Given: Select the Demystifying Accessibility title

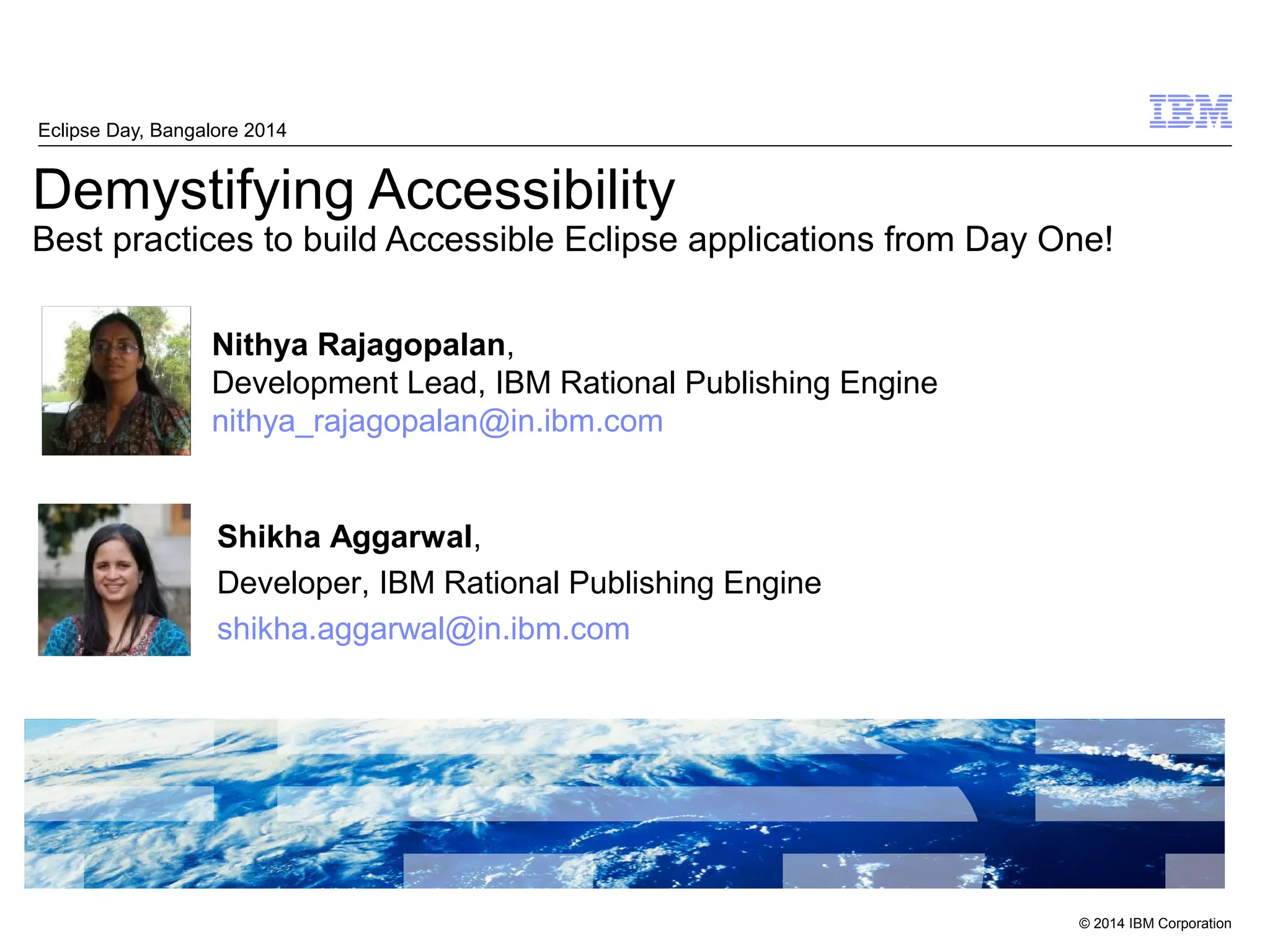Looking at the screenshot, I should click(353, 190).
